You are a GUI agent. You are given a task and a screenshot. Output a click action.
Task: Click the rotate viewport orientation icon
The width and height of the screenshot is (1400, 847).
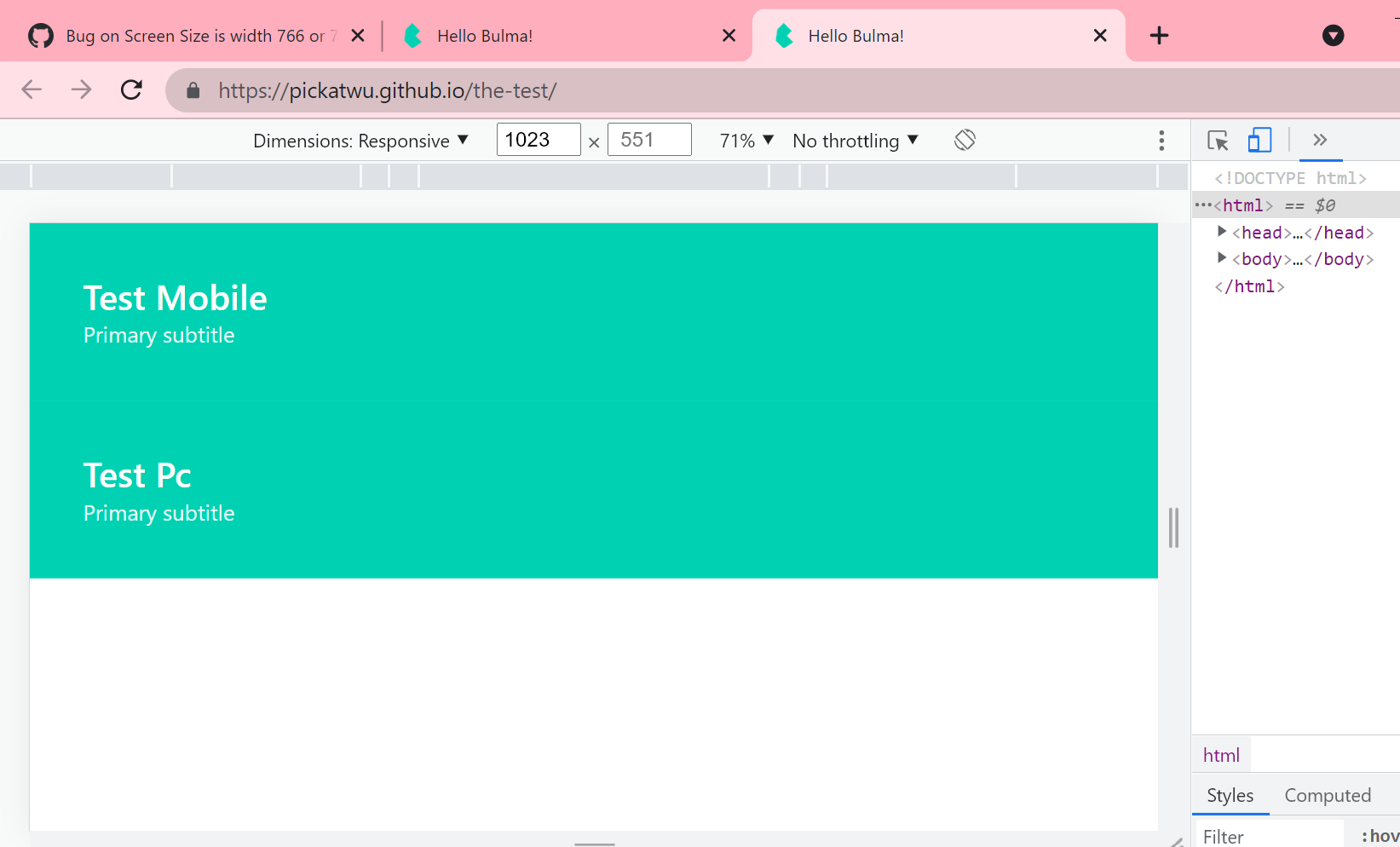click(965, 140)
